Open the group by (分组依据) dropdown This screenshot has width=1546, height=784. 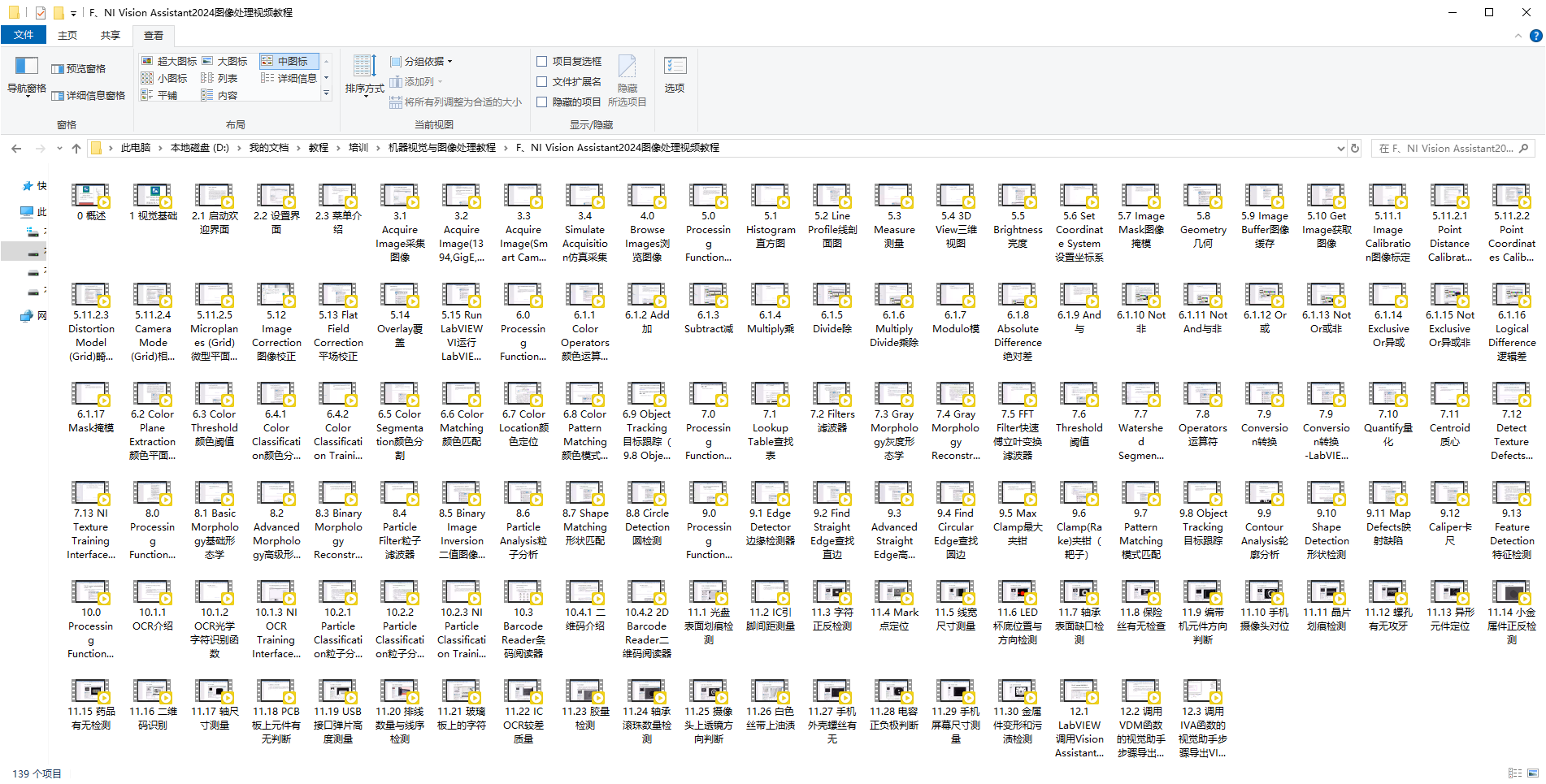pos(421,61)
